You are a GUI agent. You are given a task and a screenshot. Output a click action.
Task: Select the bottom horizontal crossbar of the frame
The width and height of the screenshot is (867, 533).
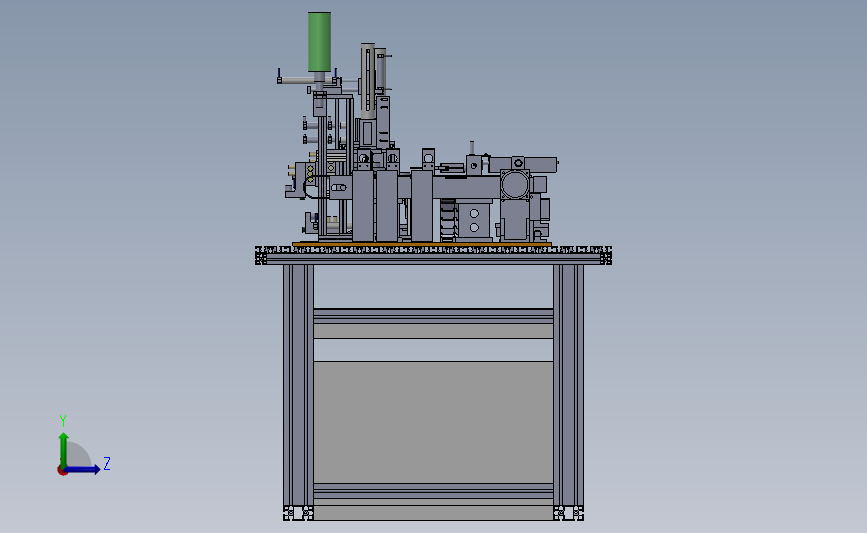433,491
